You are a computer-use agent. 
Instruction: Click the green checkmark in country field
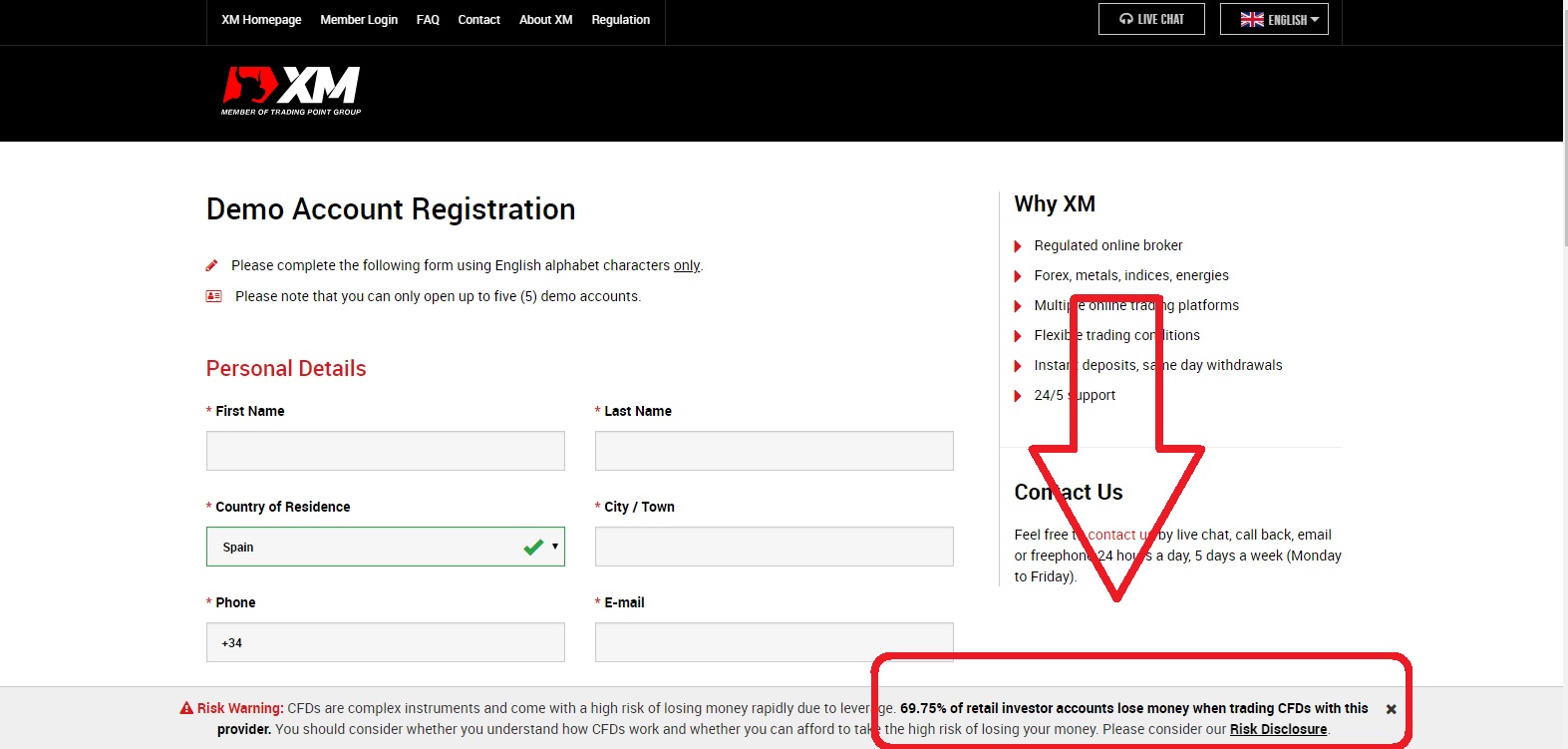[x=533, y=547]
